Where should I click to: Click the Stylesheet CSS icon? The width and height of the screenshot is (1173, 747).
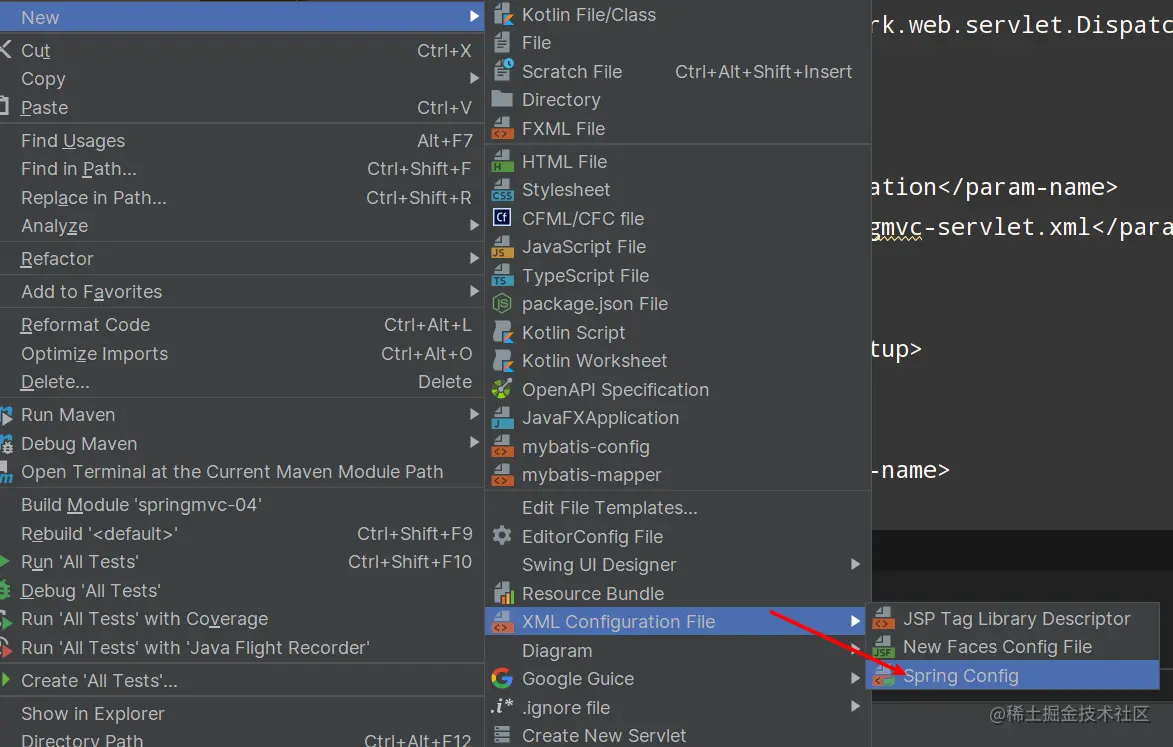(x=503, y=190)
